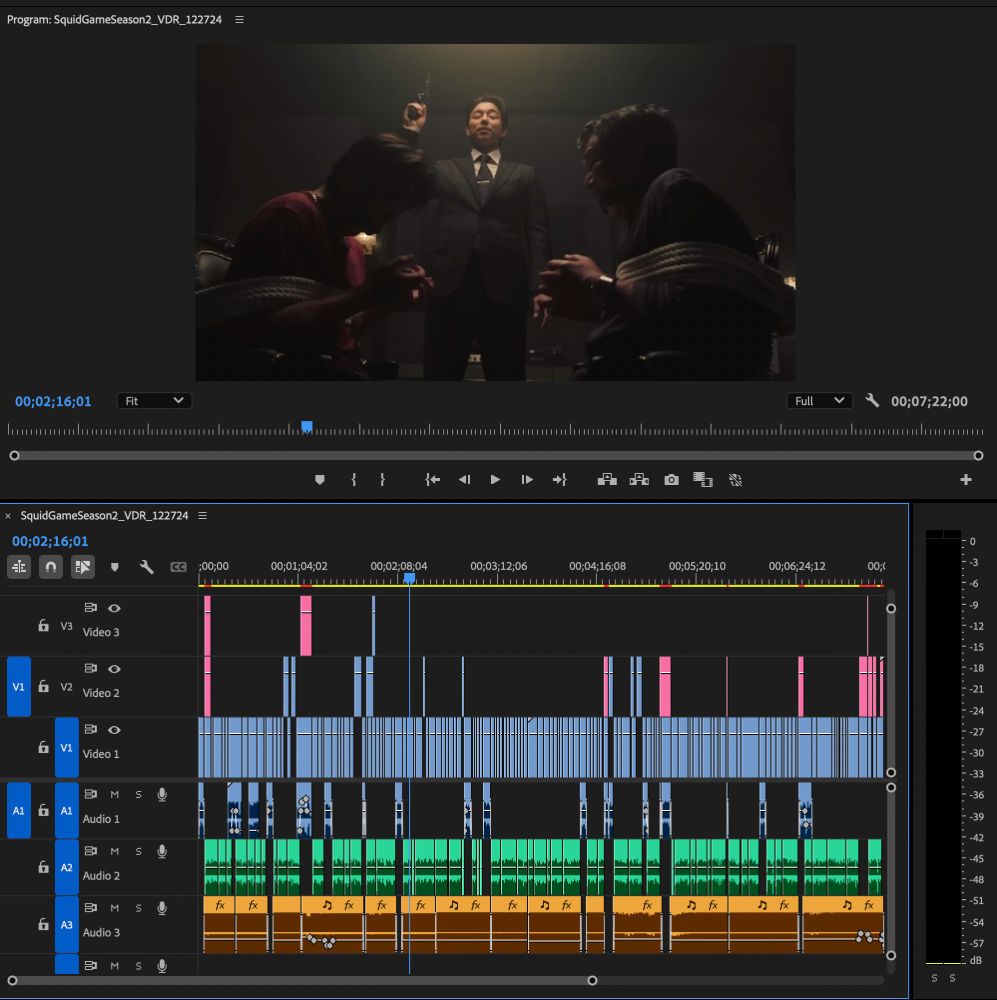Click the Captions track options CC icon

pos(179,566)
